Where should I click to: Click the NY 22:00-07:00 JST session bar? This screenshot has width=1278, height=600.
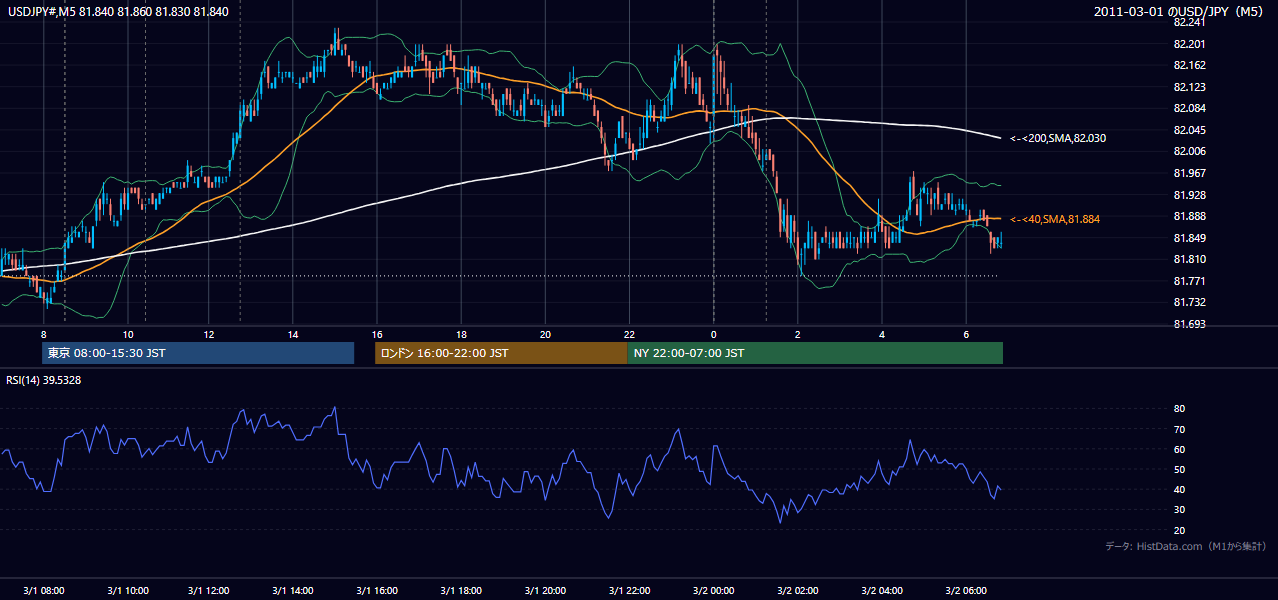point(815,353)
